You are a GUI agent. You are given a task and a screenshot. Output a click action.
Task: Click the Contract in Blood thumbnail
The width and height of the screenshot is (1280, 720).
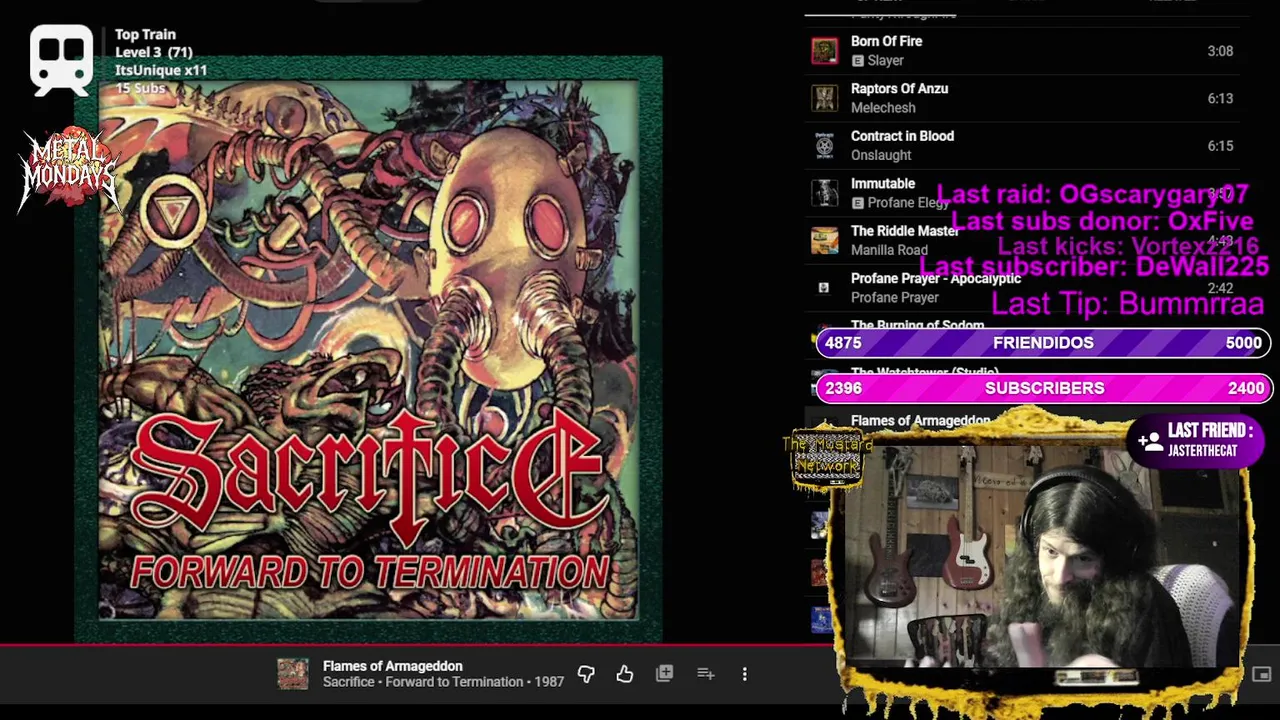pos(824,146)
